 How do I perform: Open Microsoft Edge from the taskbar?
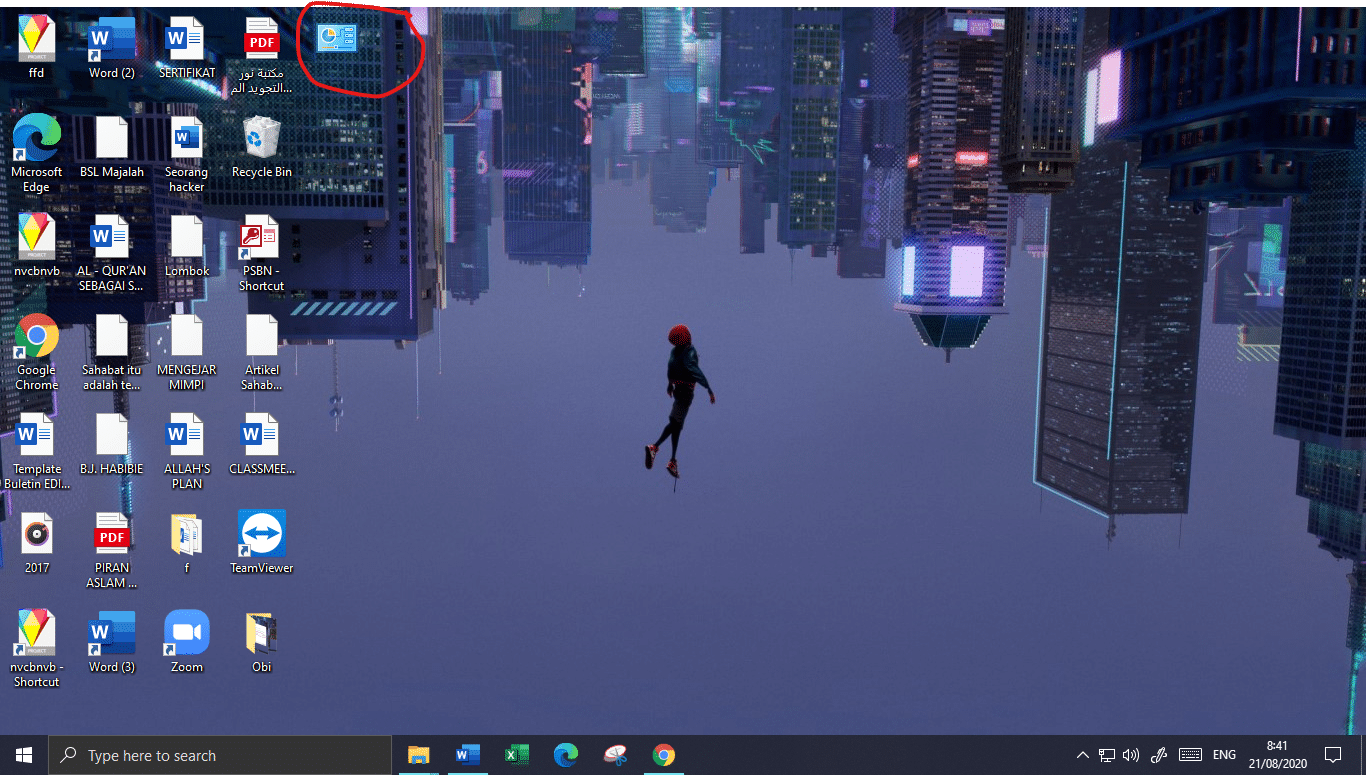click(565, 755)
